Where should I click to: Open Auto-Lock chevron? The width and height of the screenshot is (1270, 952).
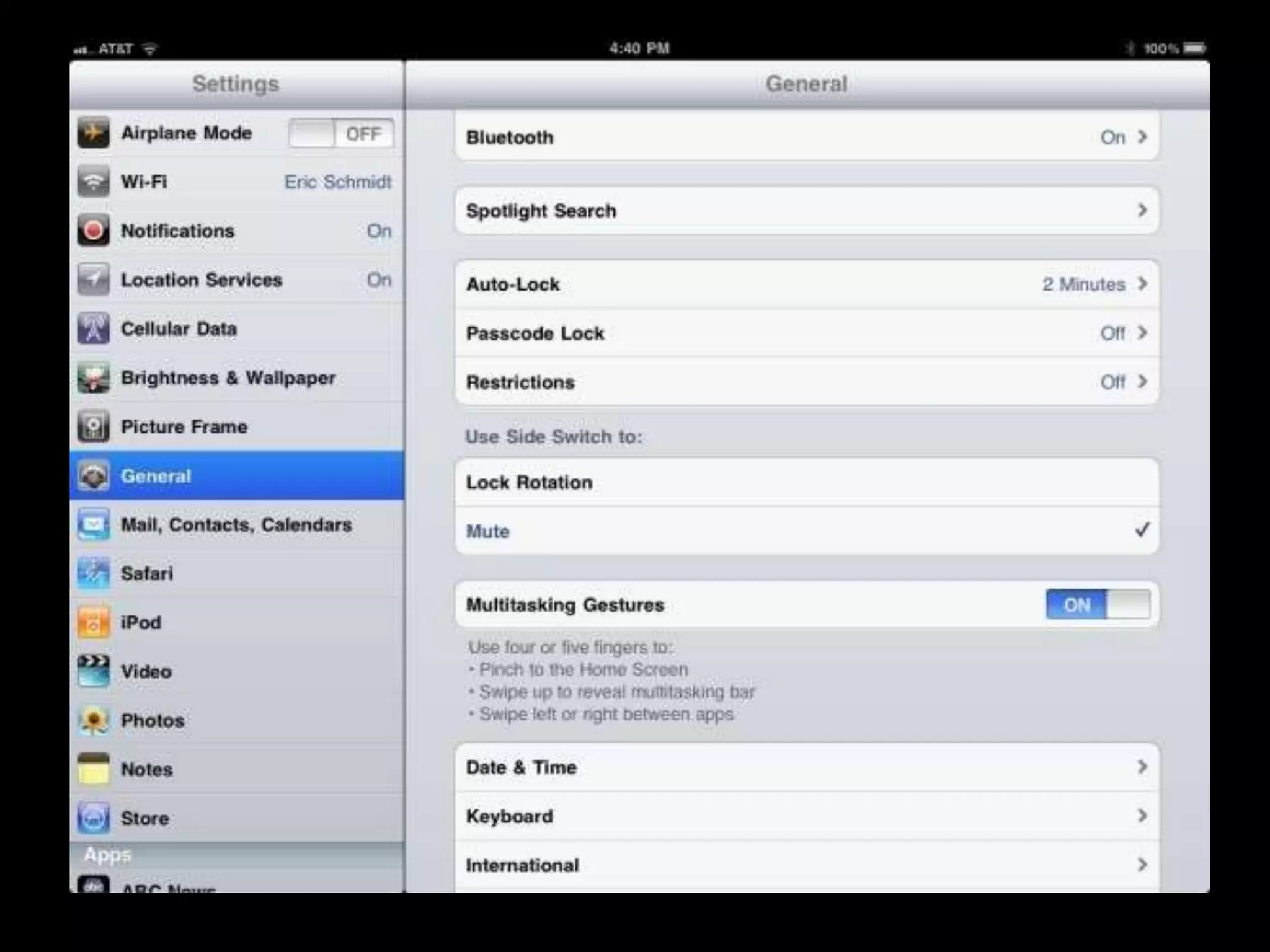[x=1142, y=284]
